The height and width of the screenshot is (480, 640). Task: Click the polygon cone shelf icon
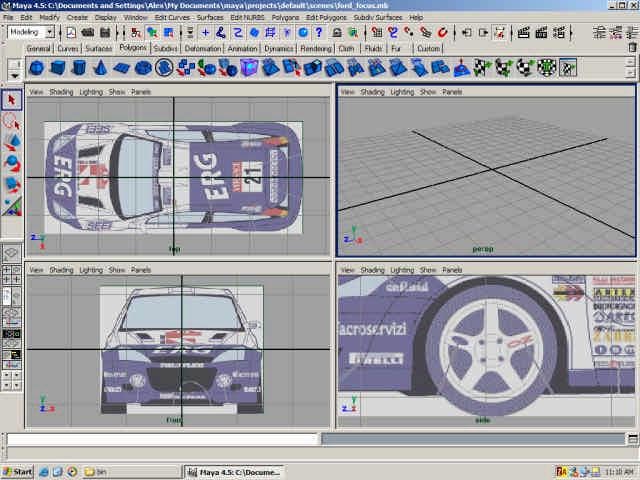point(100,68)
